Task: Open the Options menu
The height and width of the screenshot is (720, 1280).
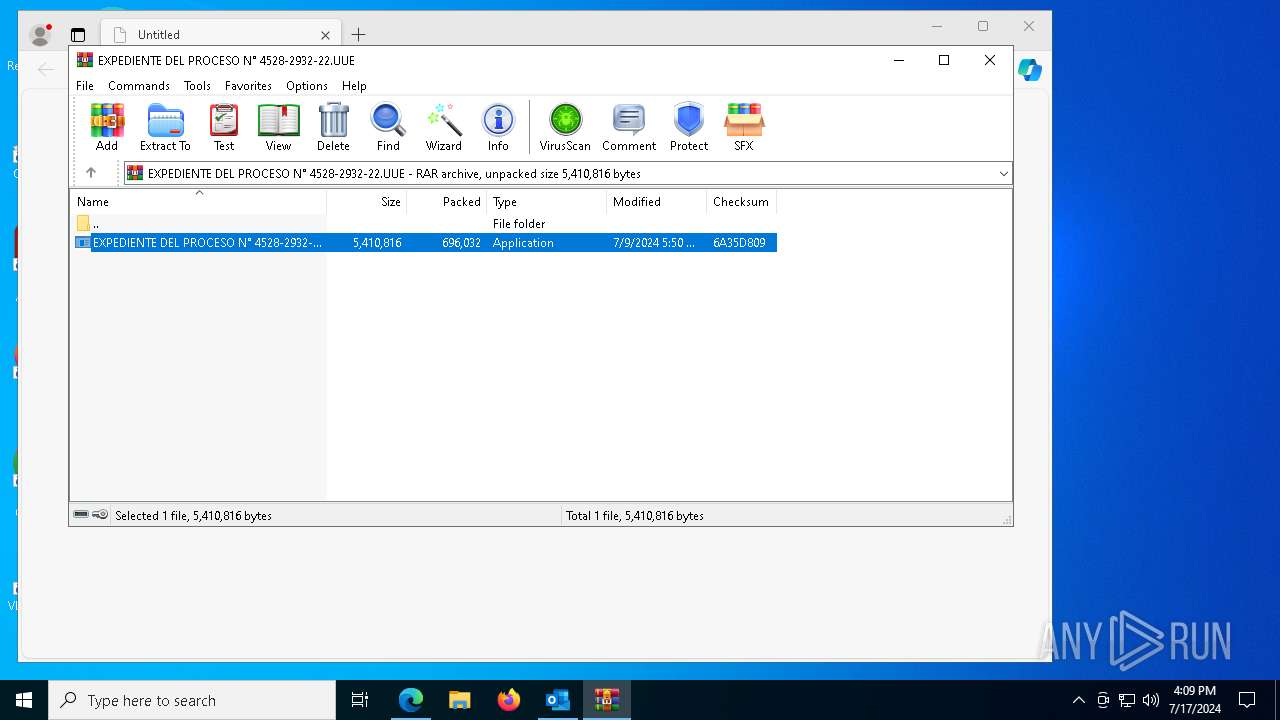Action: coord(307,86)
